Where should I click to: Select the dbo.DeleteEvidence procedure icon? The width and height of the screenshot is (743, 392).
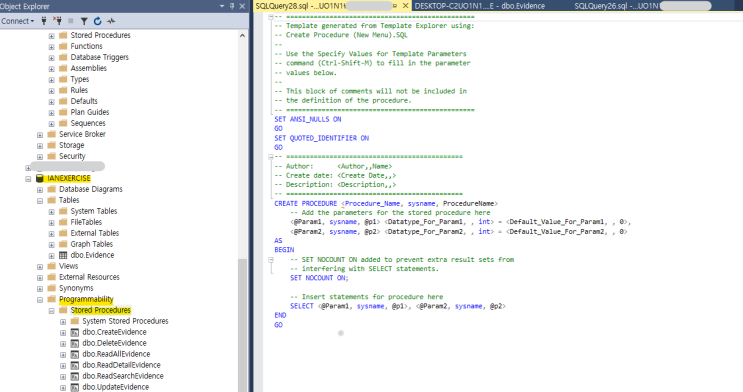[74, 343]
